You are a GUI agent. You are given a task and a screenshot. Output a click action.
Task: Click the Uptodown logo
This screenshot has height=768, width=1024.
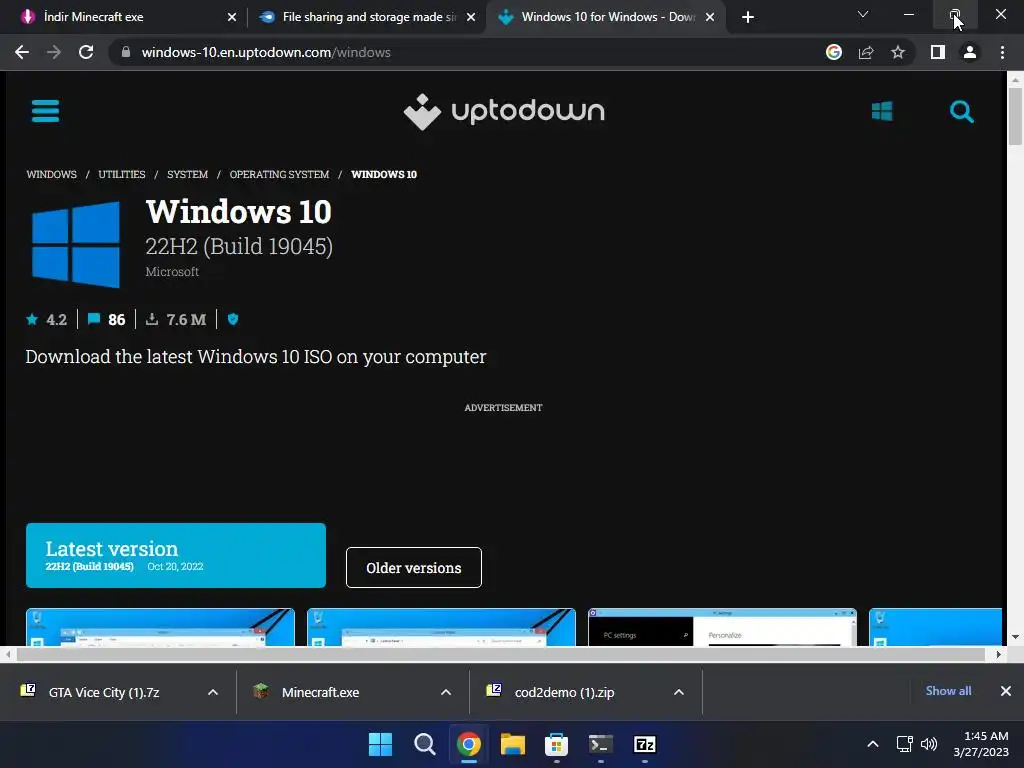(504, 112)
